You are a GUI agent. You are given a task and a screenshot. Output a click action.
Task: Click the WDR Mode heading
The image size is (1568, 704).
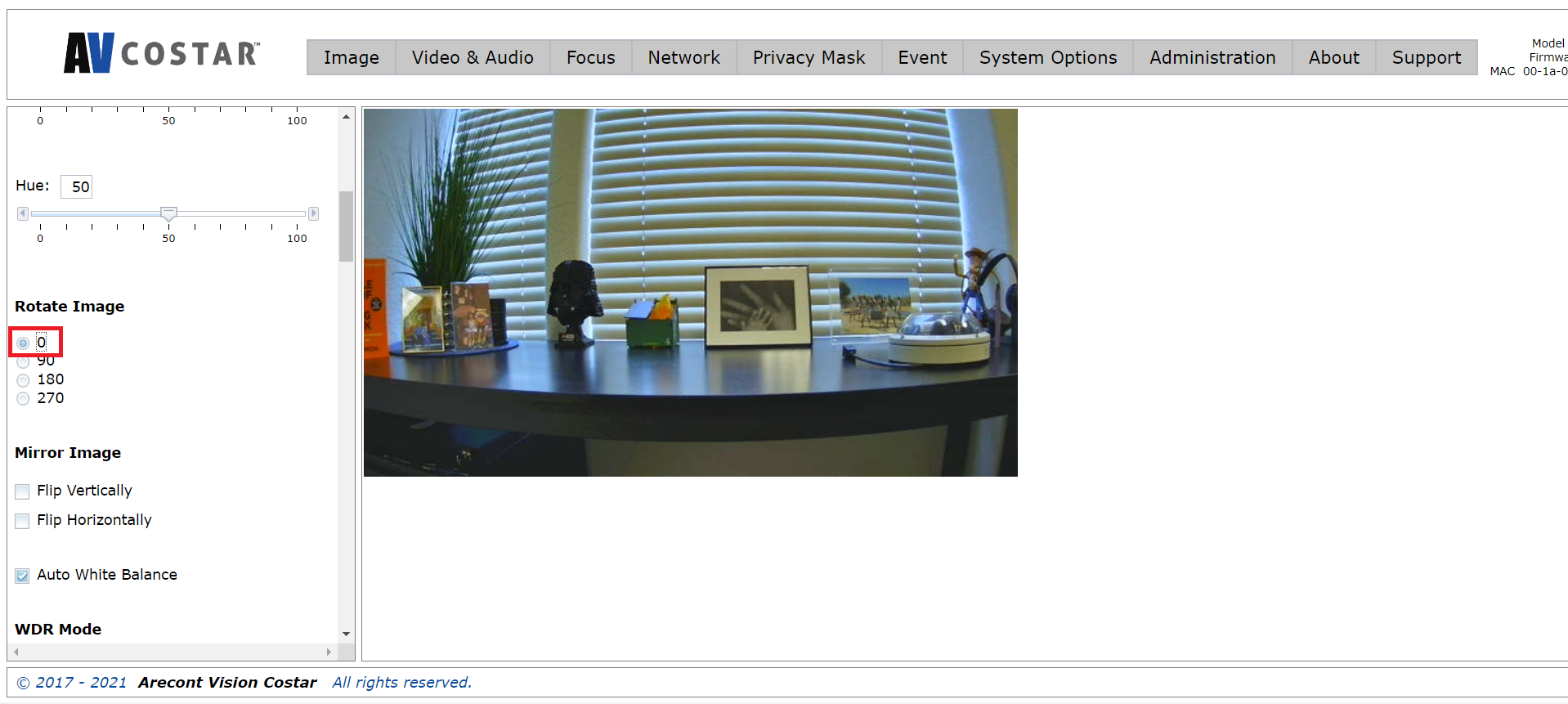58,630
